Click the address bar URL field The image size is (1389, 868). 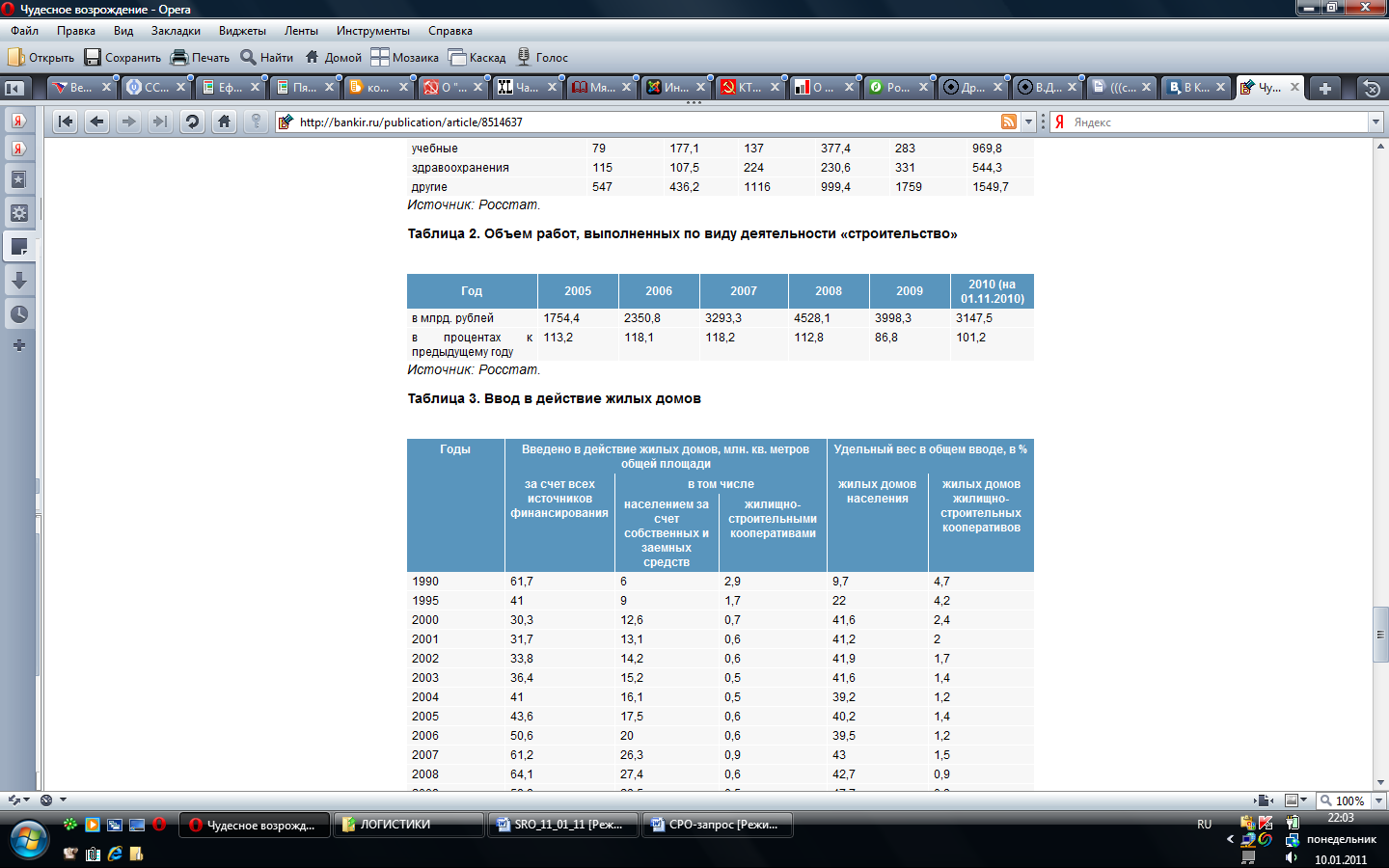tap(646, 122)
